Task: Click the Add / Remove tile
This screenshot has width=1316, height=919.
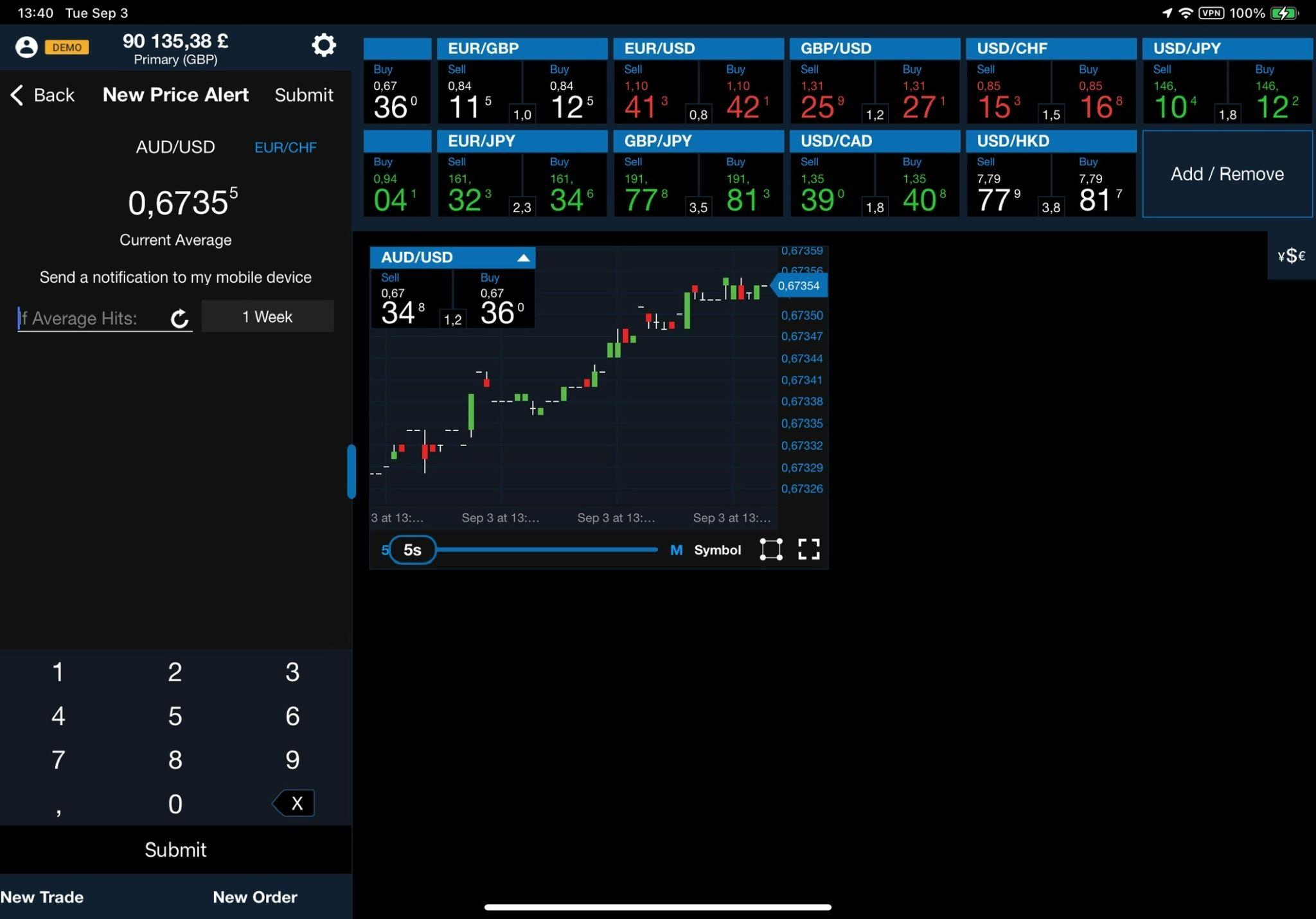Action: (x=1227, y=174)
